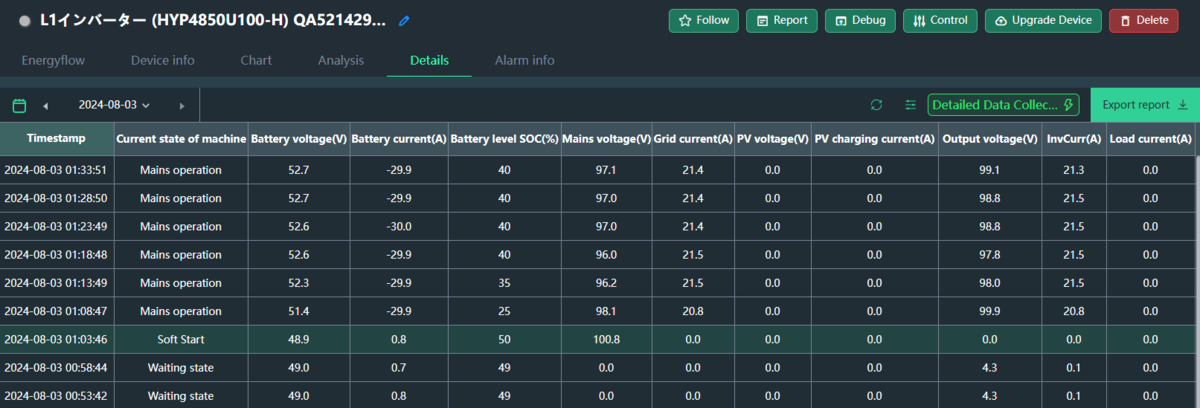Viewport: 1200px width, 408px height.
Task: Click the Debug button
Action: pos(860,20)
